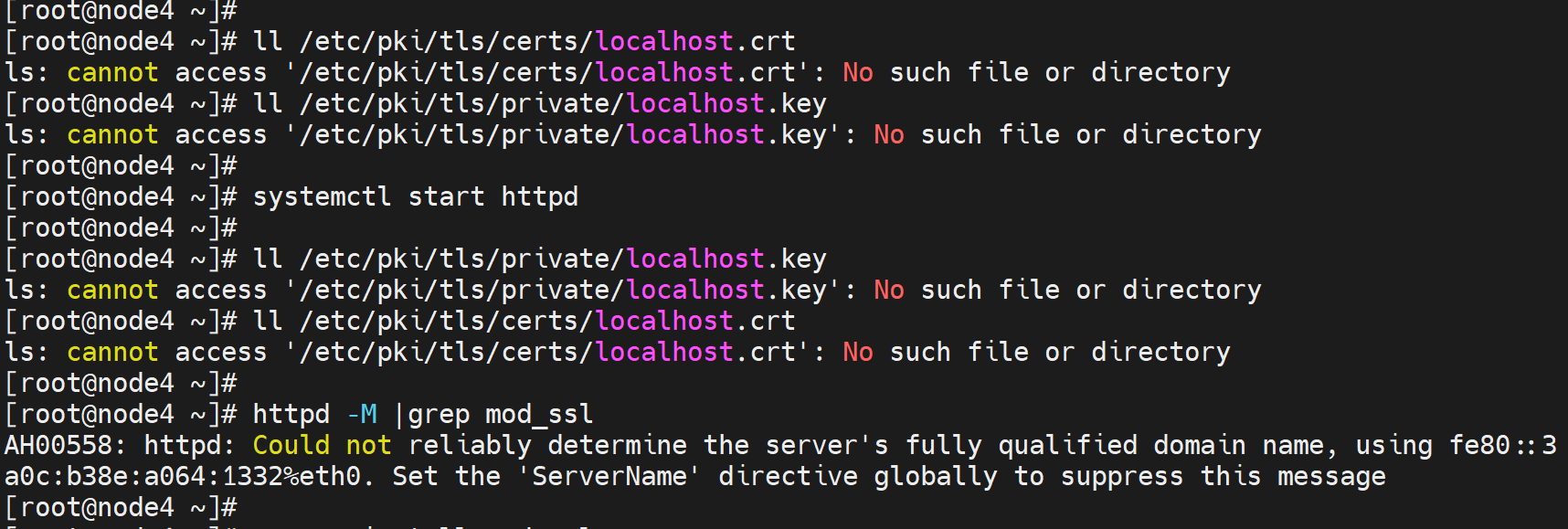Click the yellow 'Could not' warning text

[x=322, y=446]
